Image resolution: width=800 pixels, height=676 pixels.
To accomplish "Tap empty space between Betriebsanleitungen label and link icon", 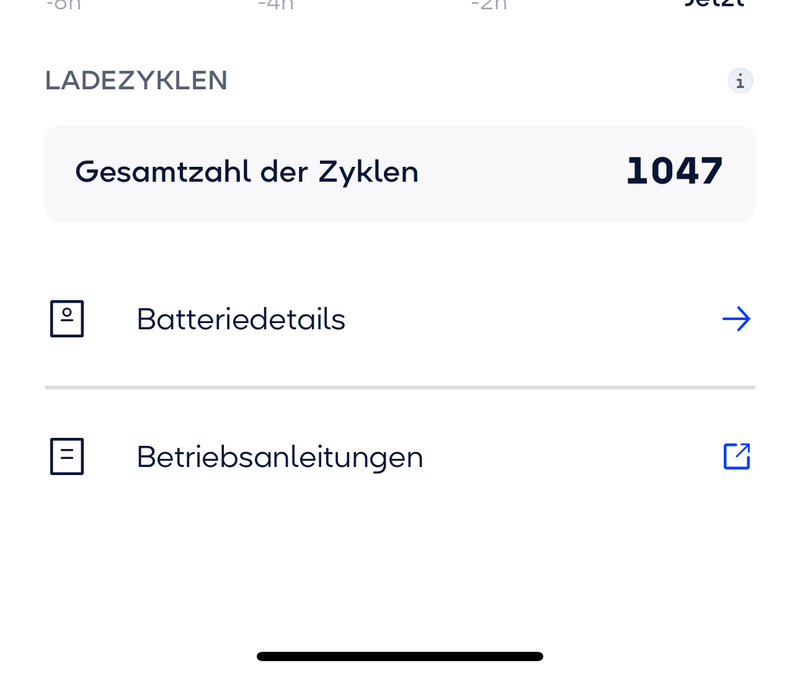I will tap(570, 457).
